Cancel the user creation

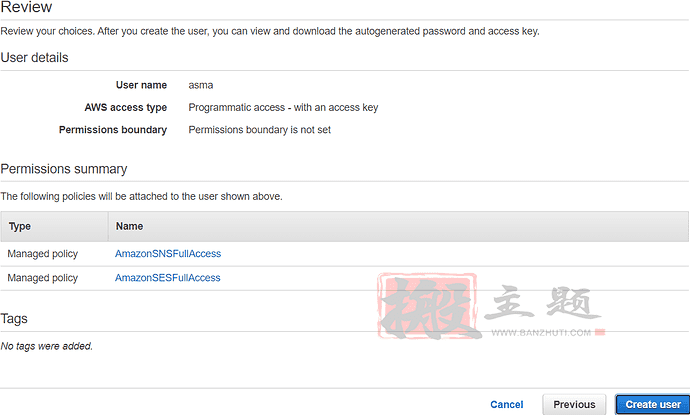(506, 404)
